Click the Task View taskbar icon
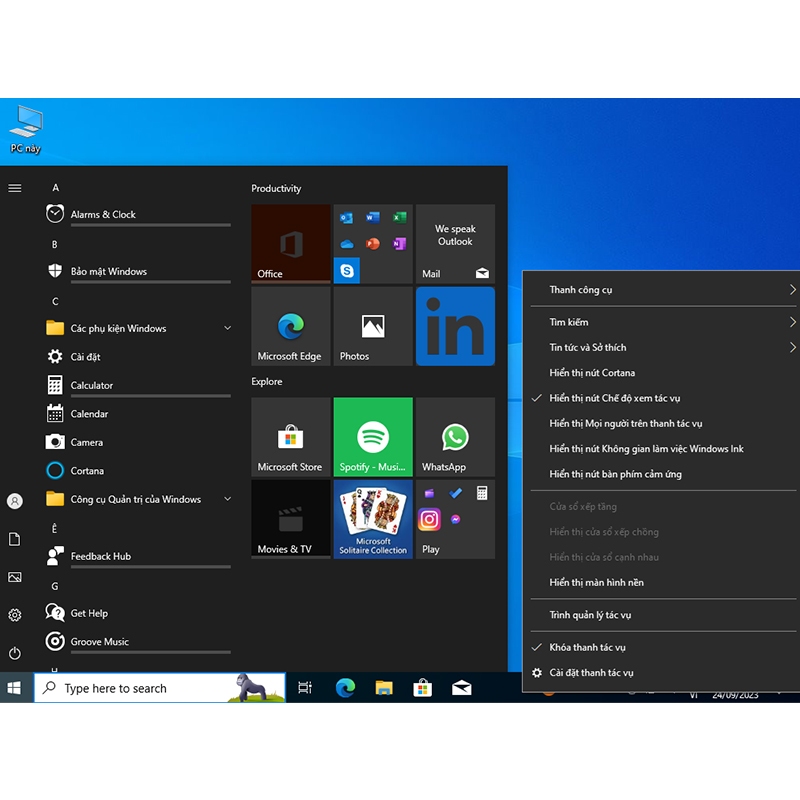Viewport: 800px width, 800px height. [x=305, y=688]
